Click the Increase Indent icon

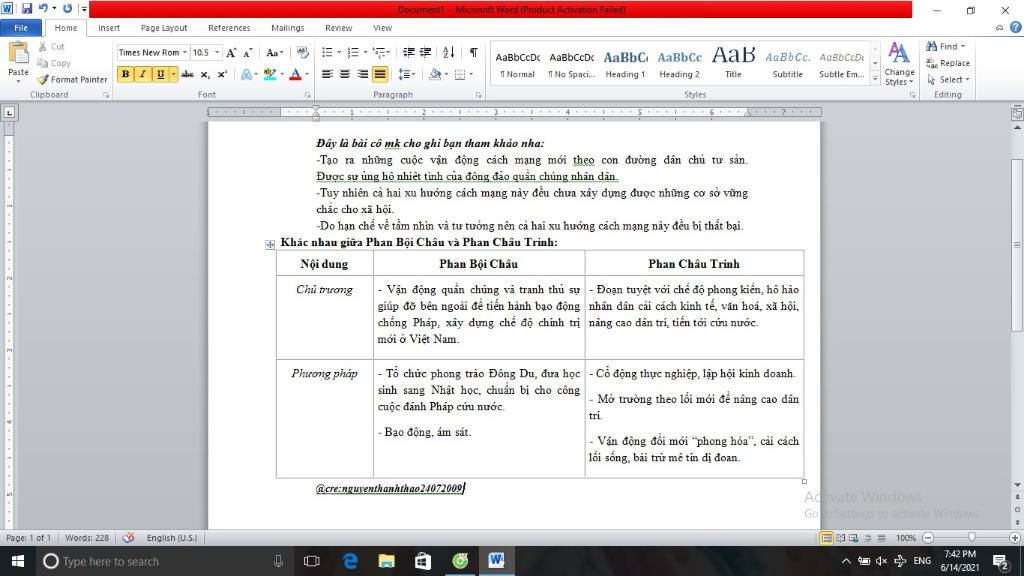click(425, 53)
